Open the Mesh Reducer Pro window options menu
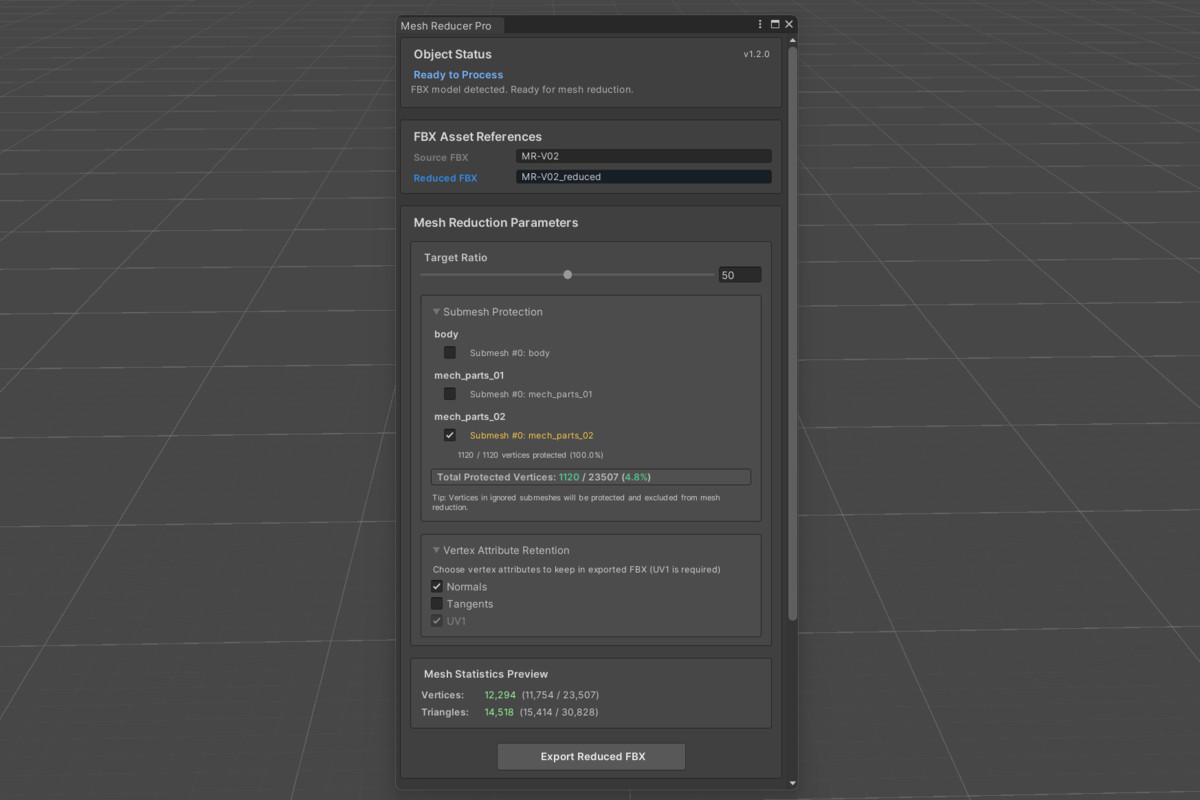Viewport: 1200px width, 800px height. point(761,24)
